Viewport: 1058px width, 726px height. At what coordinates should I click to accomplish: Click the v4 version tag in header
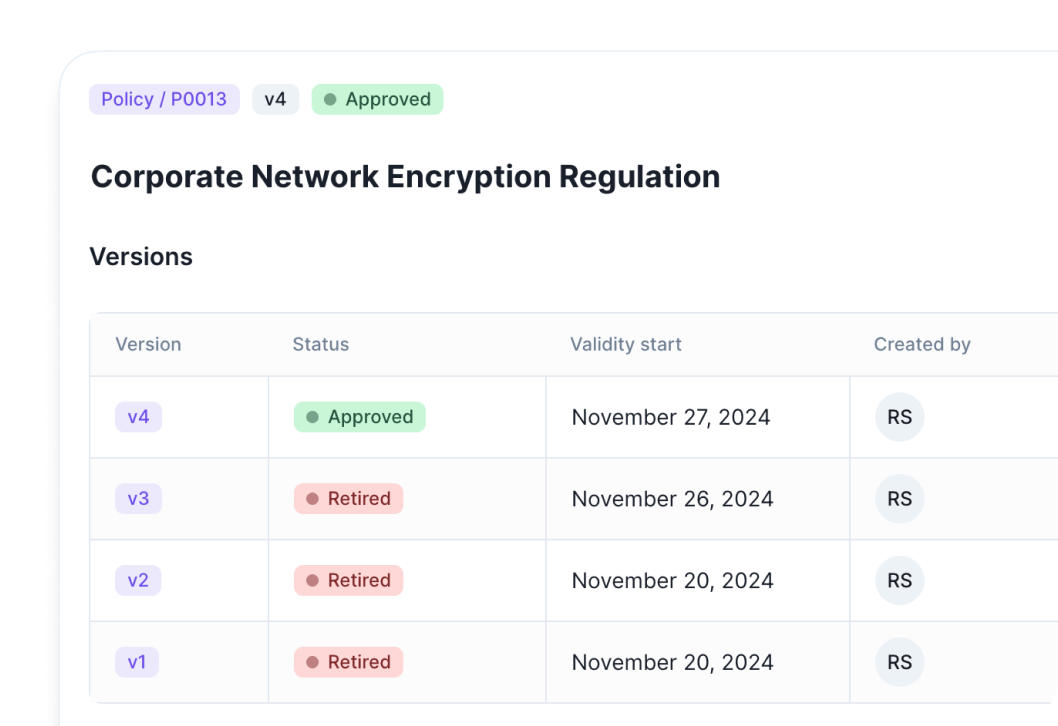coord(275,99)
